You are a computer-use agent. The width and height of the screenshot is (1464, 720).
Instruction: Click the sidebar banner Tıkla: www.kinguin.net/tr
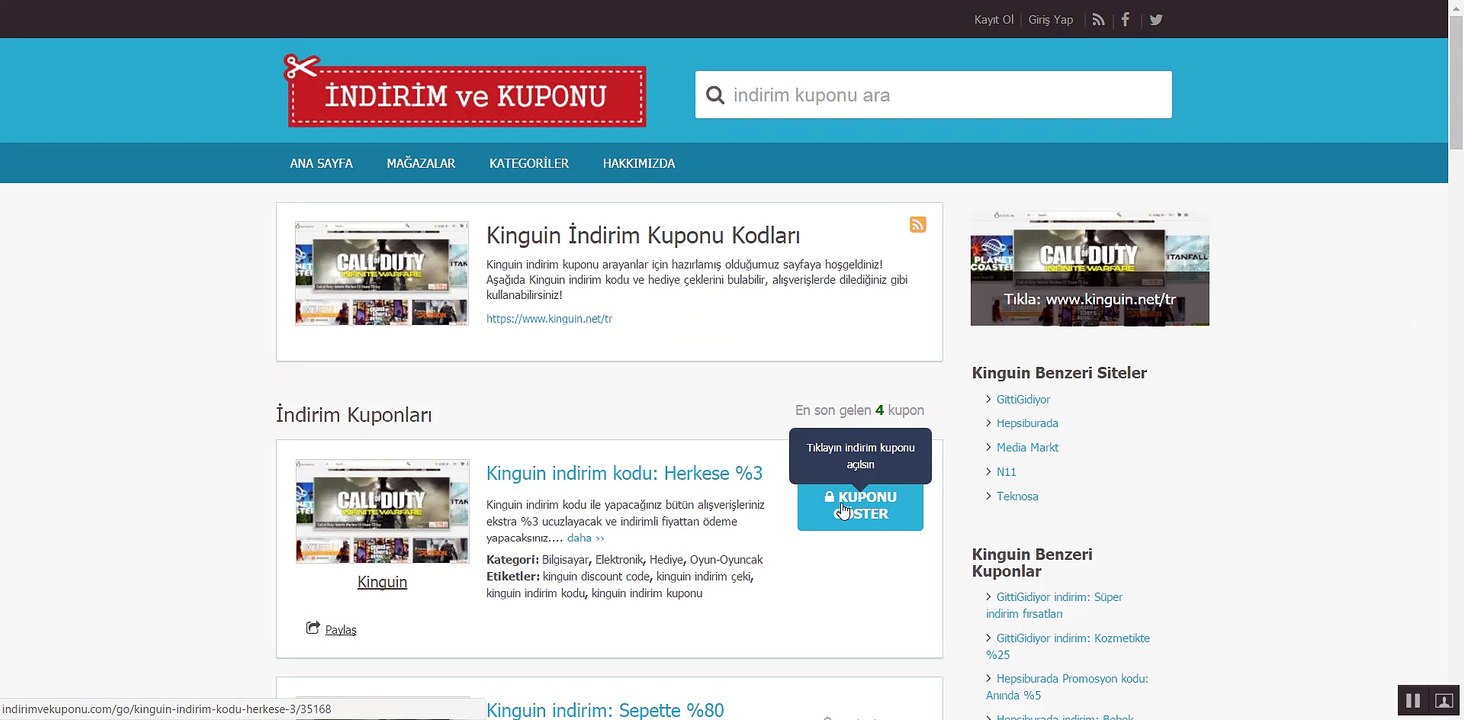[1090, 268]
